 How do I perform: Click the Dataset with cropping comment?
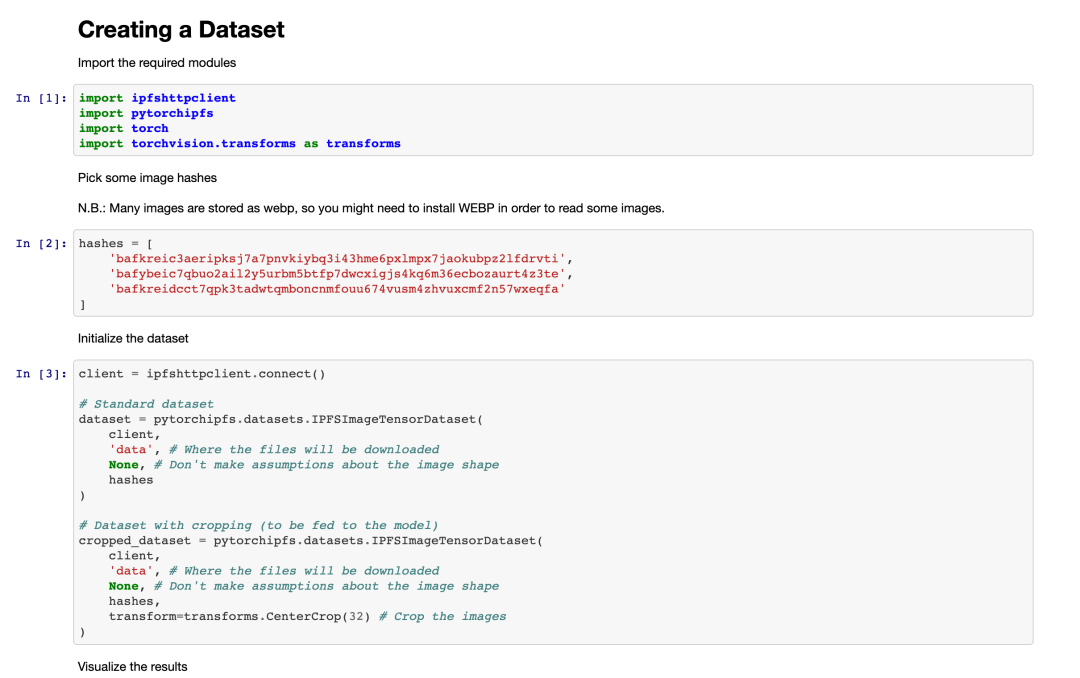click(258, 526)
